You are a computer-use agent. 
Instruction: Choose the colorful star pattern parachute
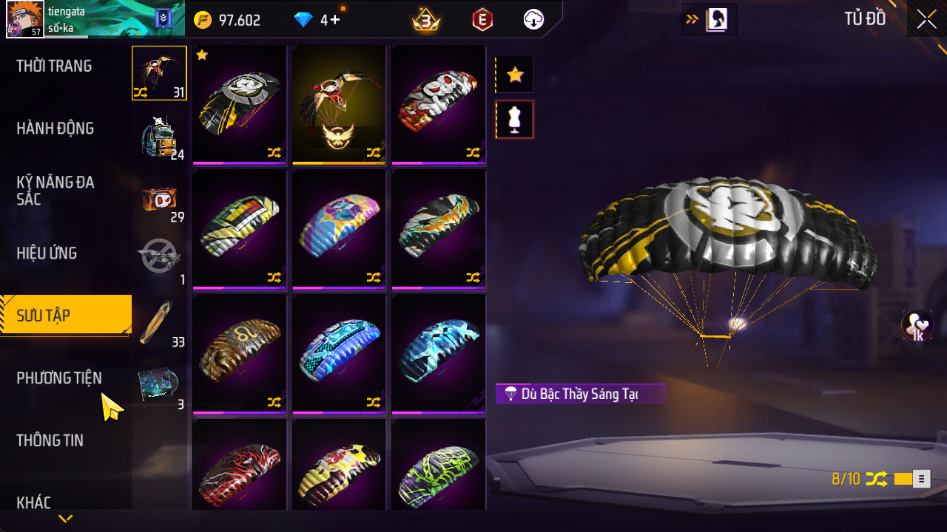(x=339, y=228)
